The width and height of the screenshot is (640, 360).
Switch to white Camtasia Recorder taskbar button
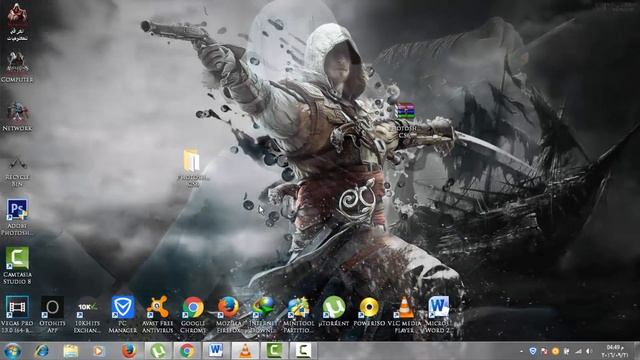[303, 351]
